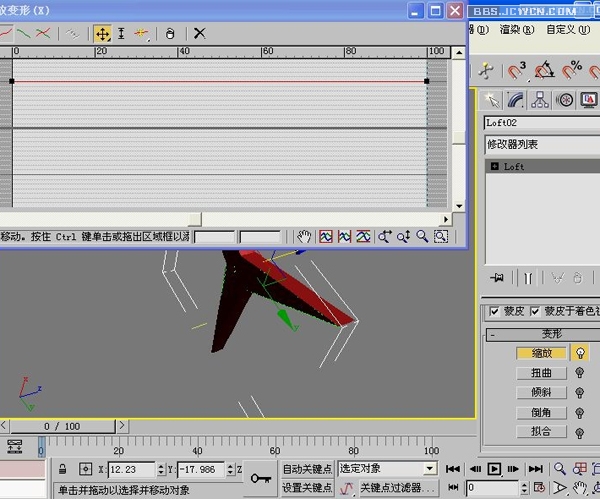The width and height of the screenshot is (600, 499).
Task: Click the Zoom Extents curve icon
Action: pos(326,237)
